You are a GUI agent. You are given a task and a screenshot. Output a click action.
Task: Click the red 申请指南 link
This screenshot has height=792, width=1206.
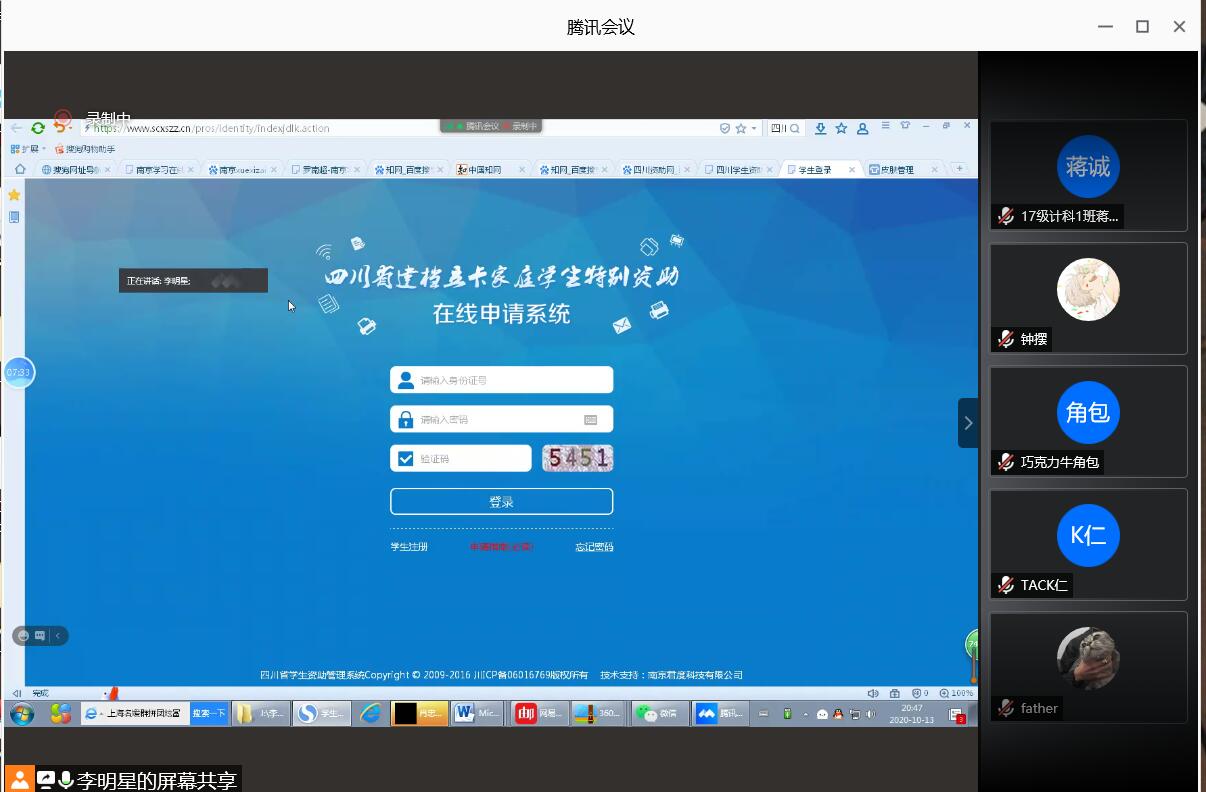click(501, 547)
